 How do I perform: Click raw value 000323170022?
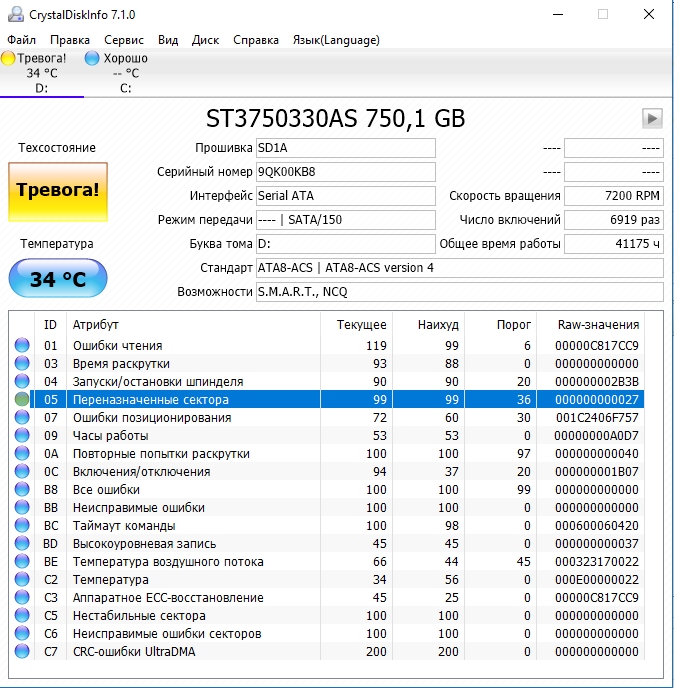596,562
